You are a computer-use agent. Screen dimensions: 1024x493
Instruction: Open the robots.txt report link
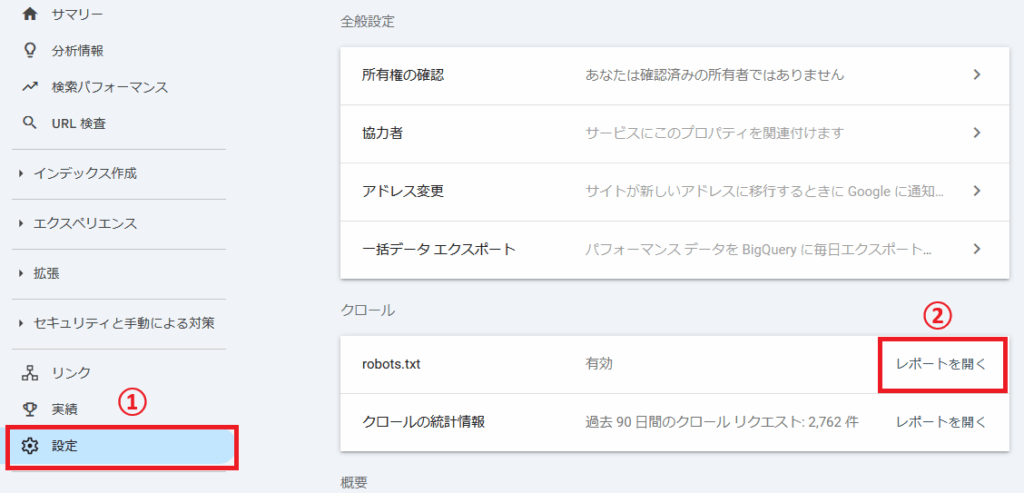click(940, 364)
